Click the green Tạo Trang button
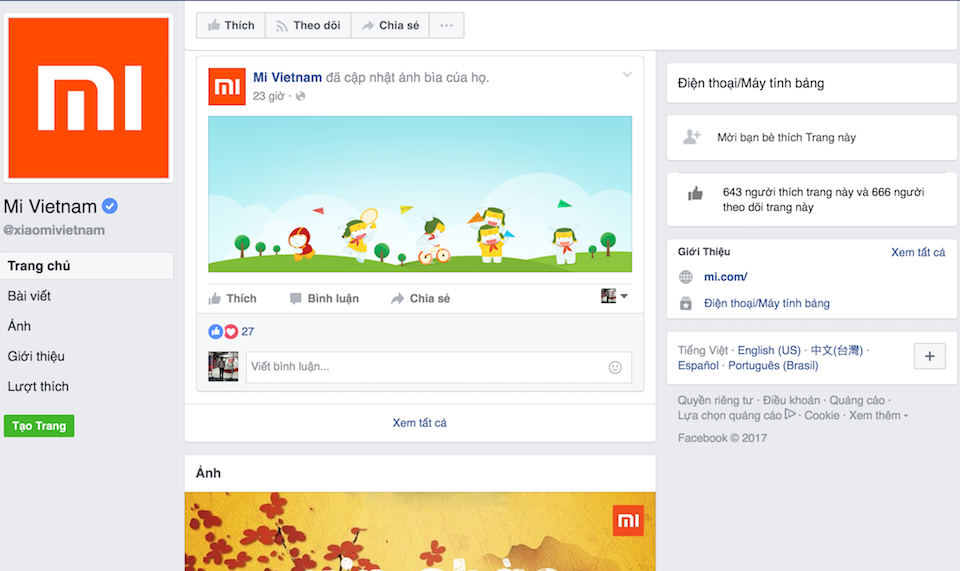Image resolution: width=960 pixels, height=571 pixels. point(39,426)
